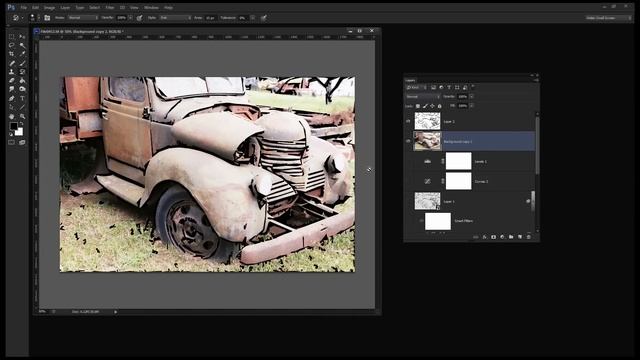Open the Filter menu
Screen dimensions: 640x360
point(110,7)
